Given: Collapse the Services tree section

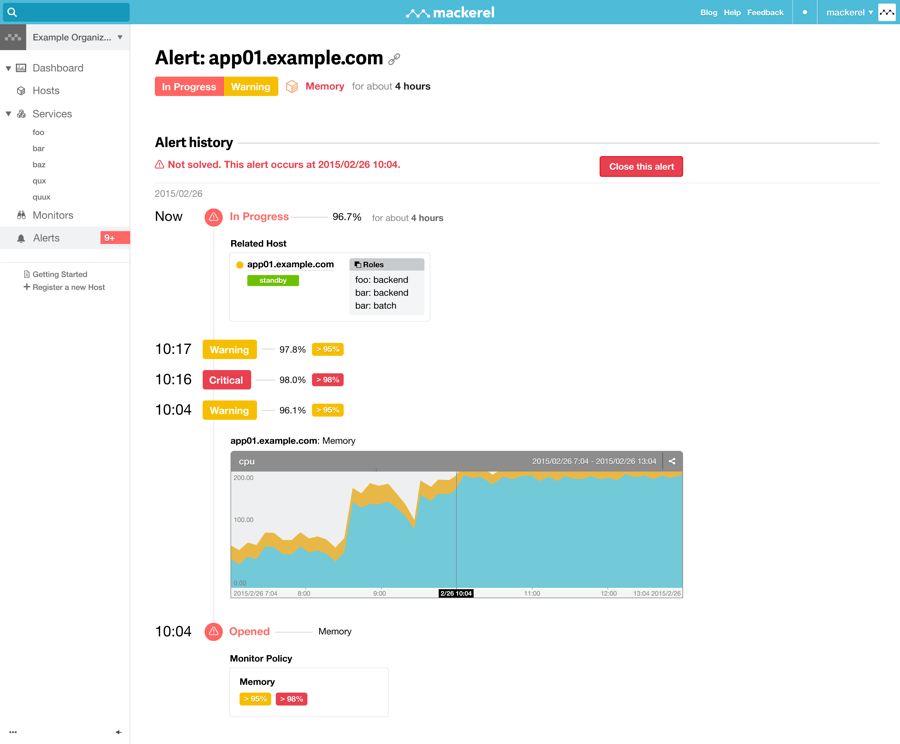Looking at the screenshot, I should coord(9,114).
